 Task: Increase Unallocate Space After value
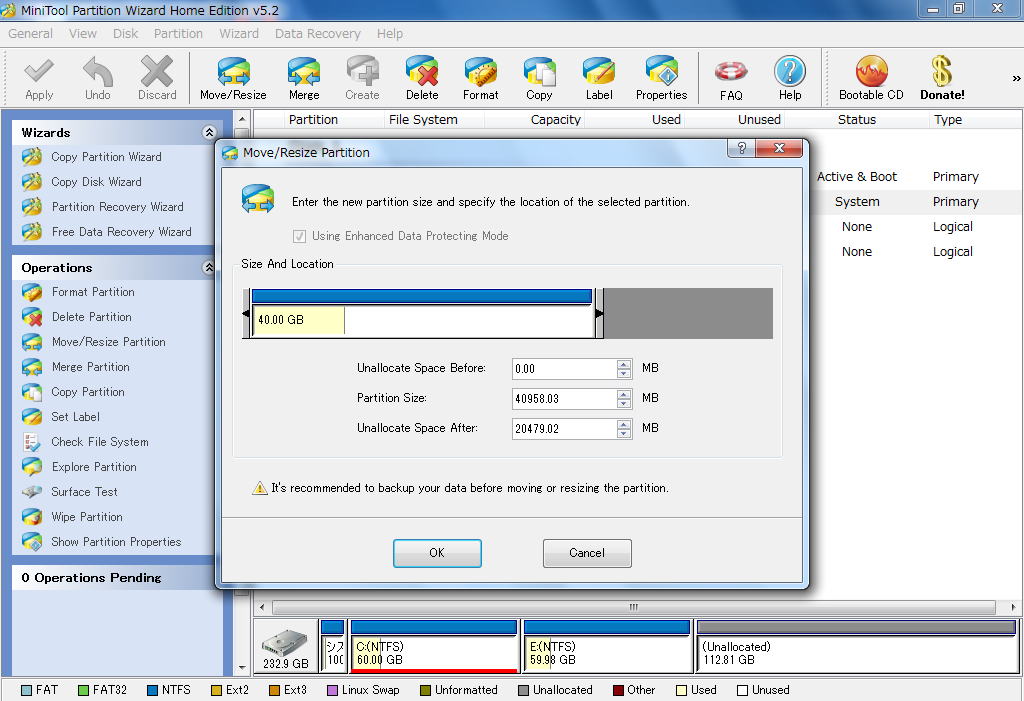pyautogui.click(x=624, y=424)
